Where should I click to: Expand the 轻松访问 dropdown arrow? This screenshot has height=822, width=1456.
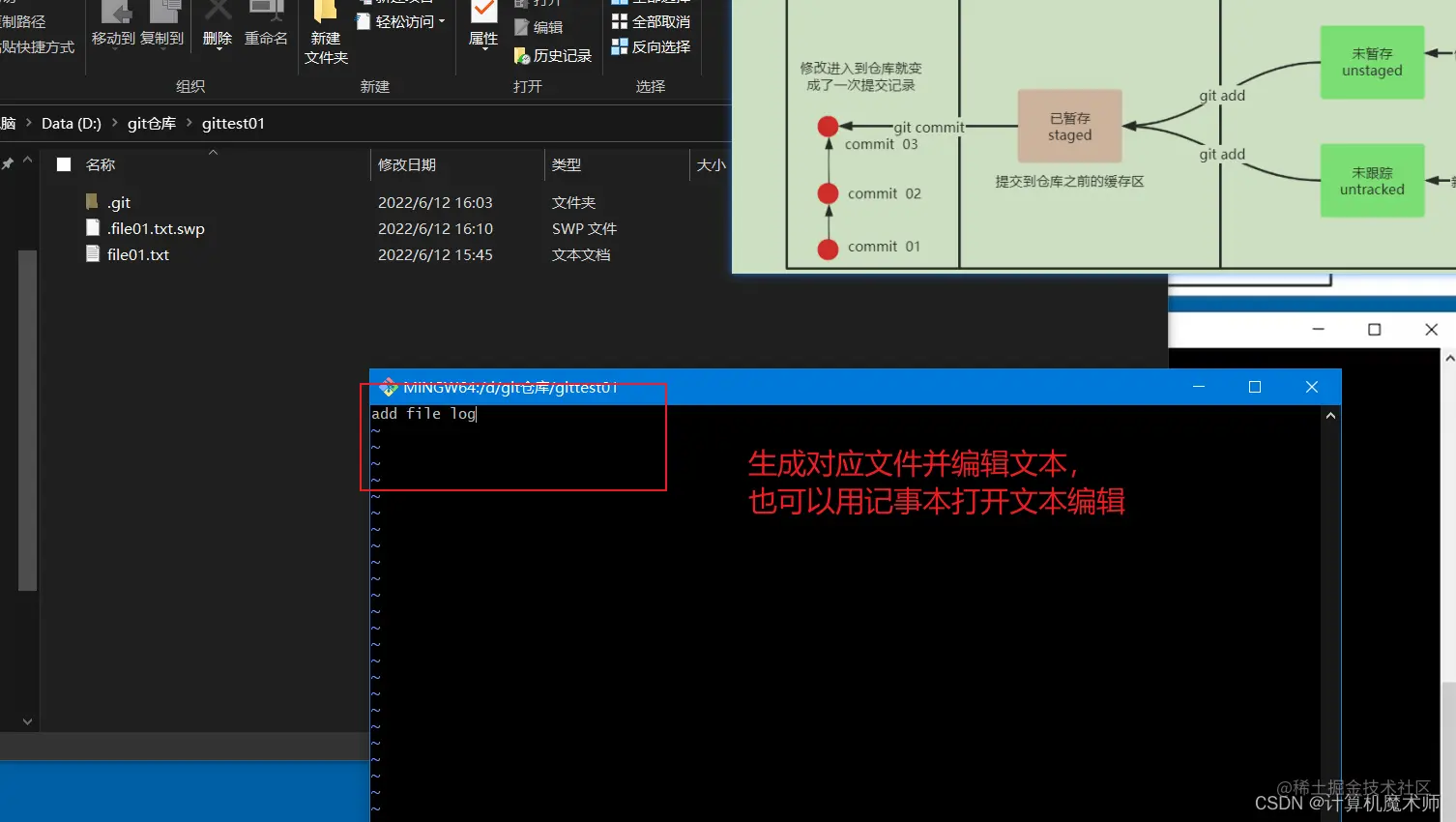click(441, 20)
